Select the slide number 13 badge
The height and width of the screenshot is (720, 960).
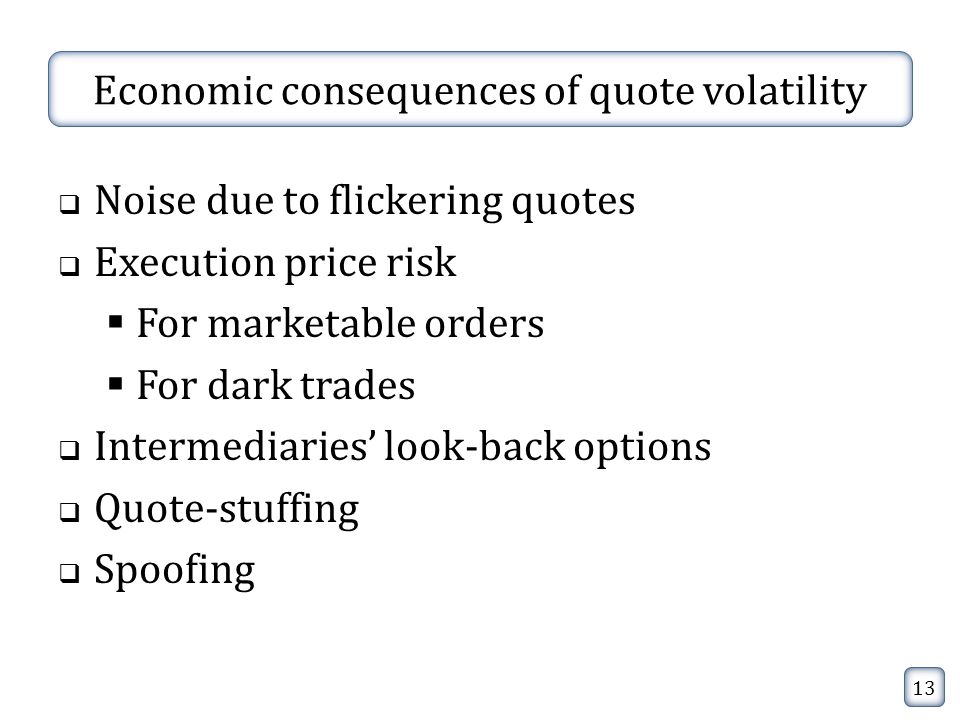[x=924, y=688]
